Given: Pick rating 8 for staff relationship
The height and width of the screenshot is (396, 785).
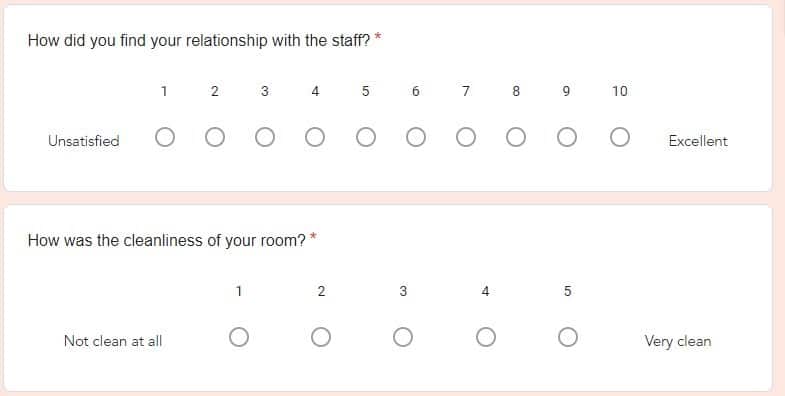Looking at the screenshot, I should click(x=516, y=137).
